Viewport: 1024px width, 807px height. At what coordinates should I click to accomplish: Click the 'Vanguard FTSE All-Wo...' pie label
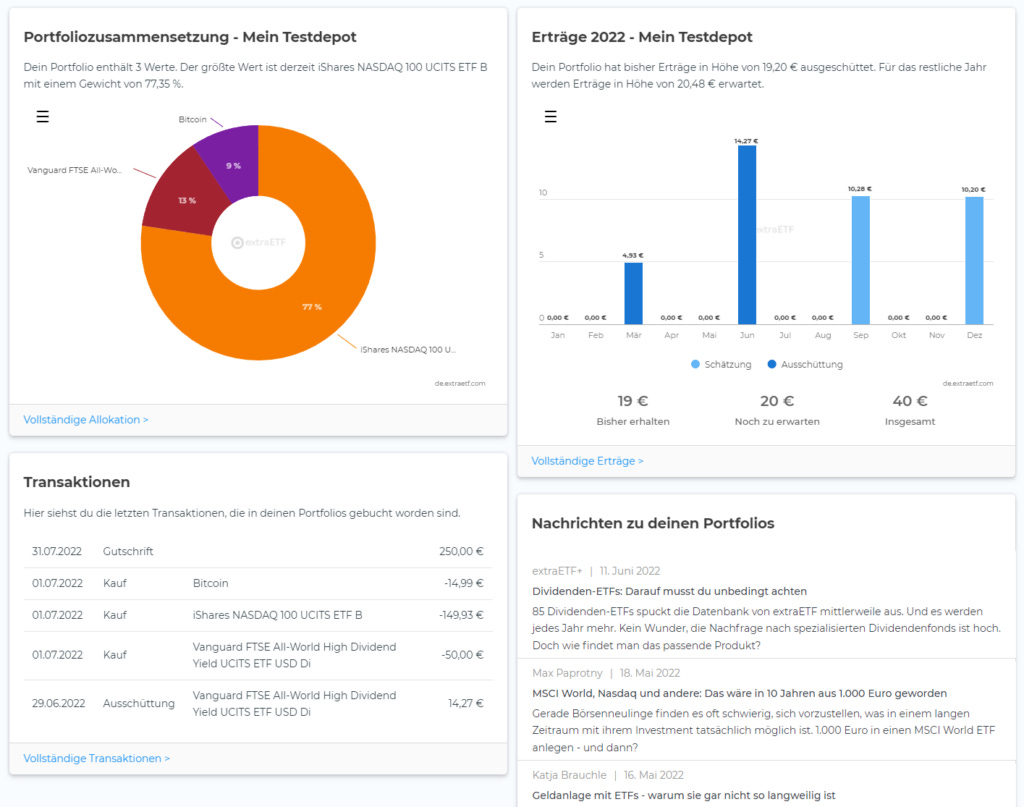pos(74,170)
